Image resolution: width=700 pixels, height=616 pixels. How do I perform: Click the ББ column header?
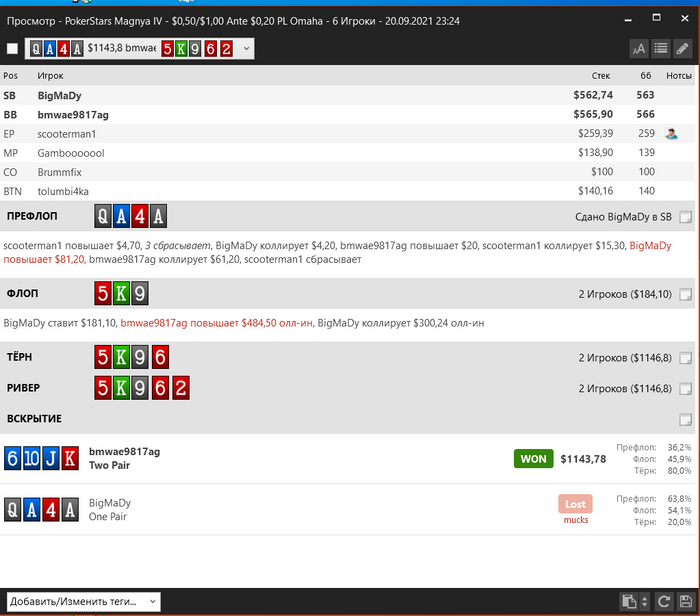(646, 75)
